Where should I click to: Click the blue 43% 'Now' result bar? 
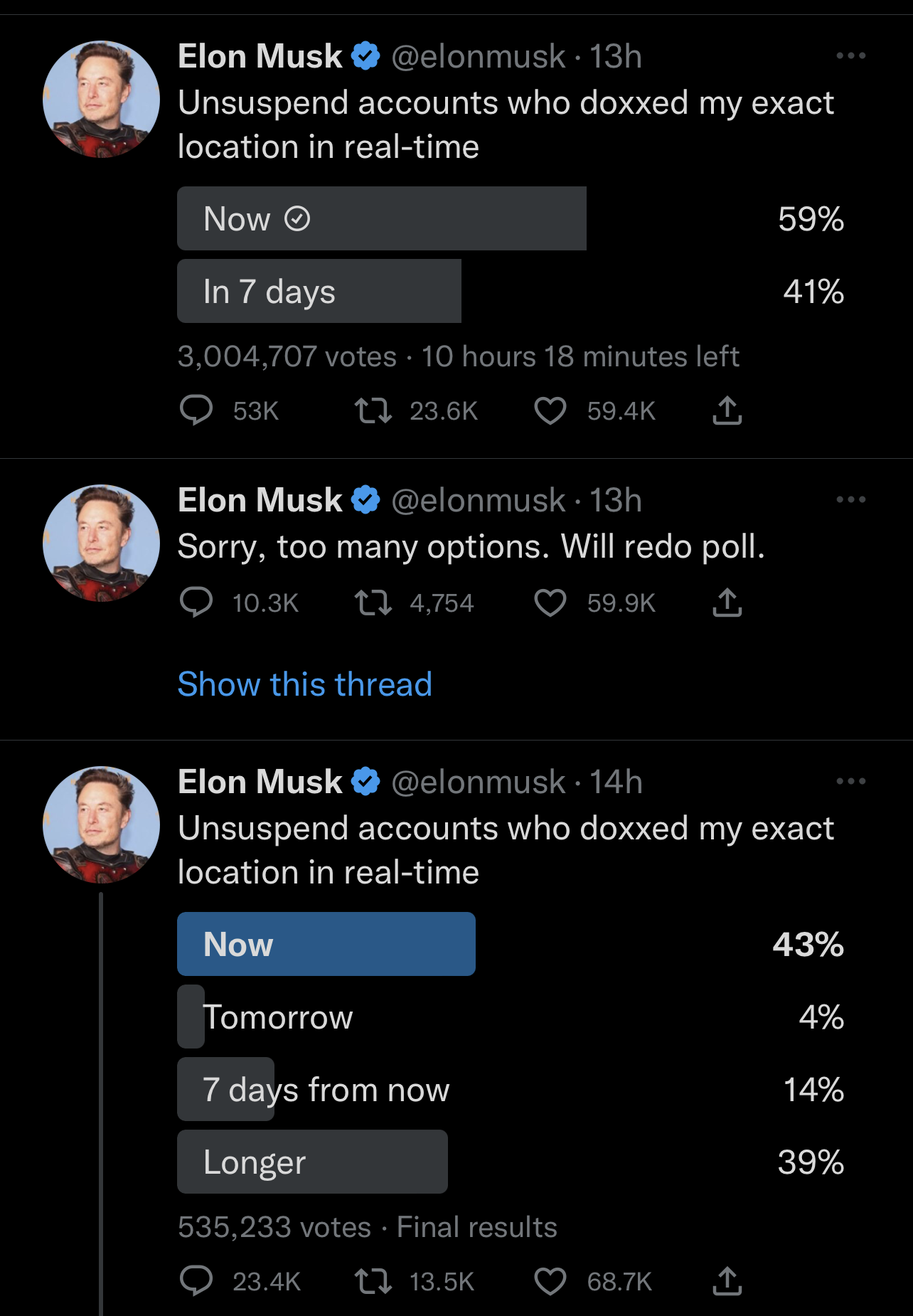coord(326,944)
